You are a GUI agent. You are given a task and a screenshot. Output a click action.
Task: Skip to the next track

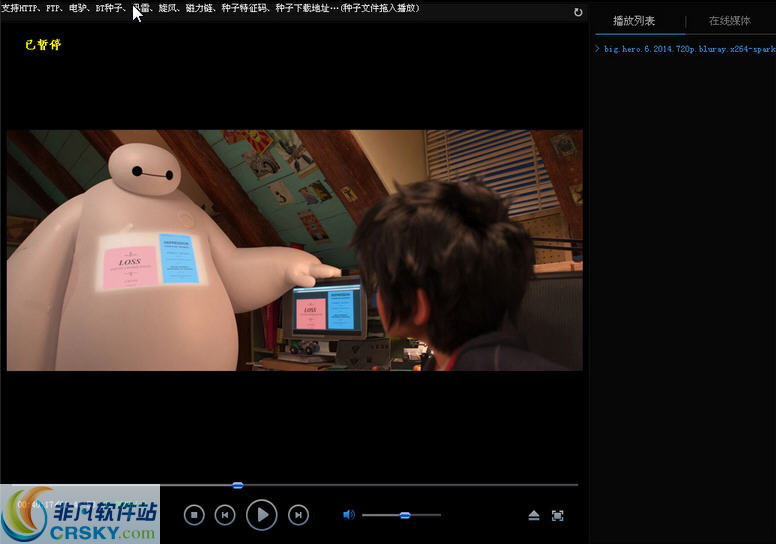[x=298, y=515]
